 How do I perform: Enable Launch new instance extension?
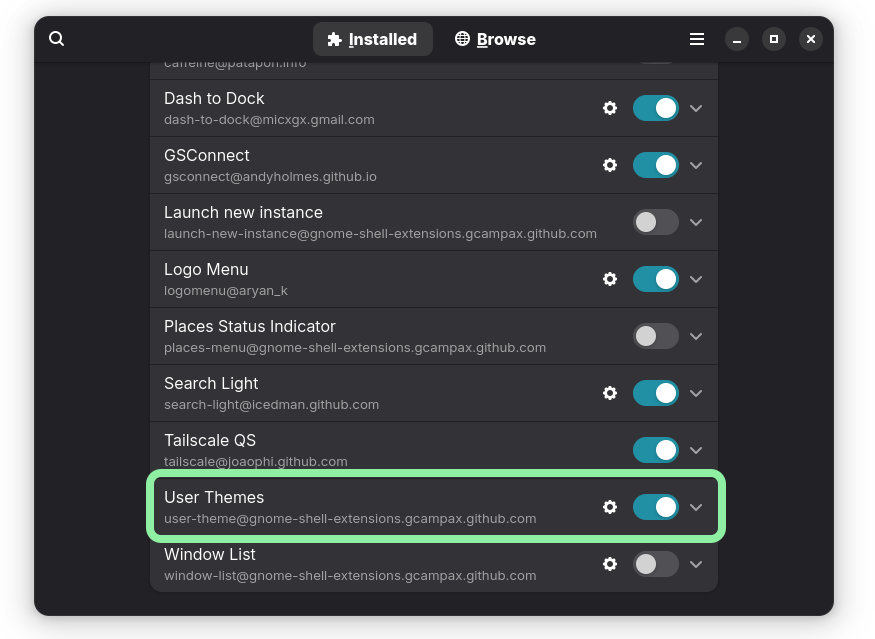coord(655,222)
